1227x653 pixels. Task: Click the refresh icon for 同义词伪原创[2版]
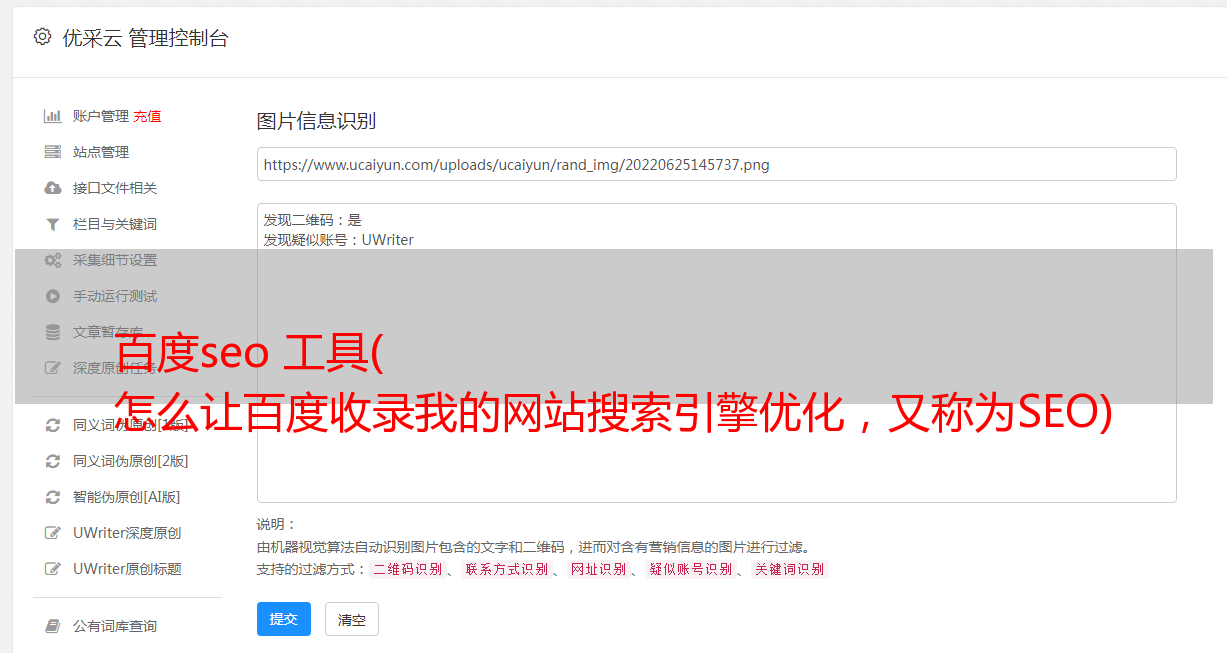pos(53,461)
